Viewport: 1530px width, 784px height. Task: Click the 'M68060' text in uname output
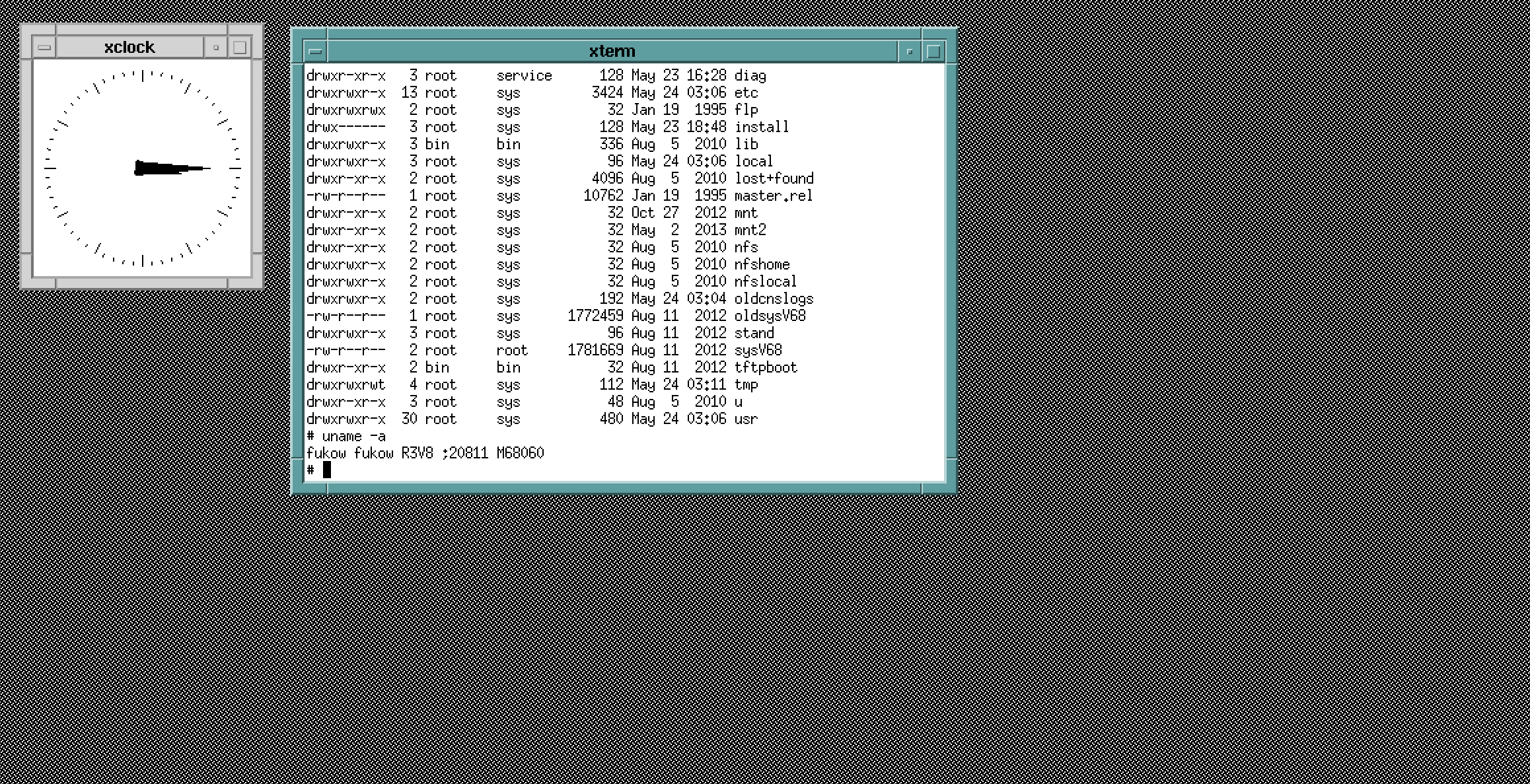pyautogui.click(x=521, y=453)
